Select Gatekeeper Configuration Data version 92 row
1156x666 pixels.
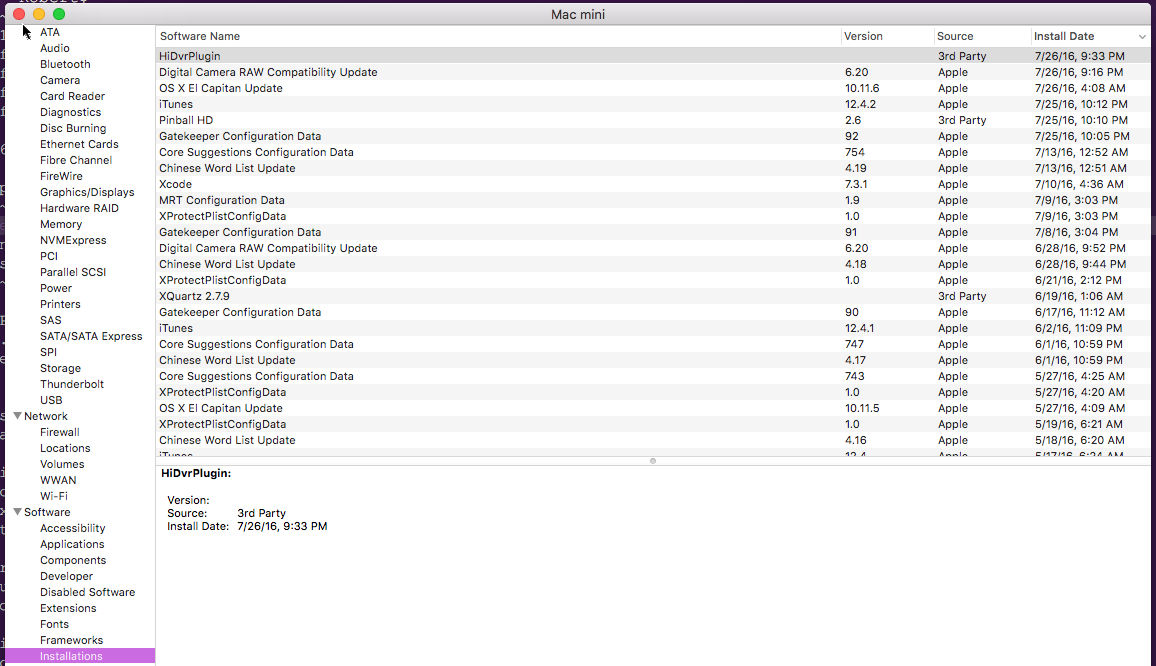click(x=653, y=136)
